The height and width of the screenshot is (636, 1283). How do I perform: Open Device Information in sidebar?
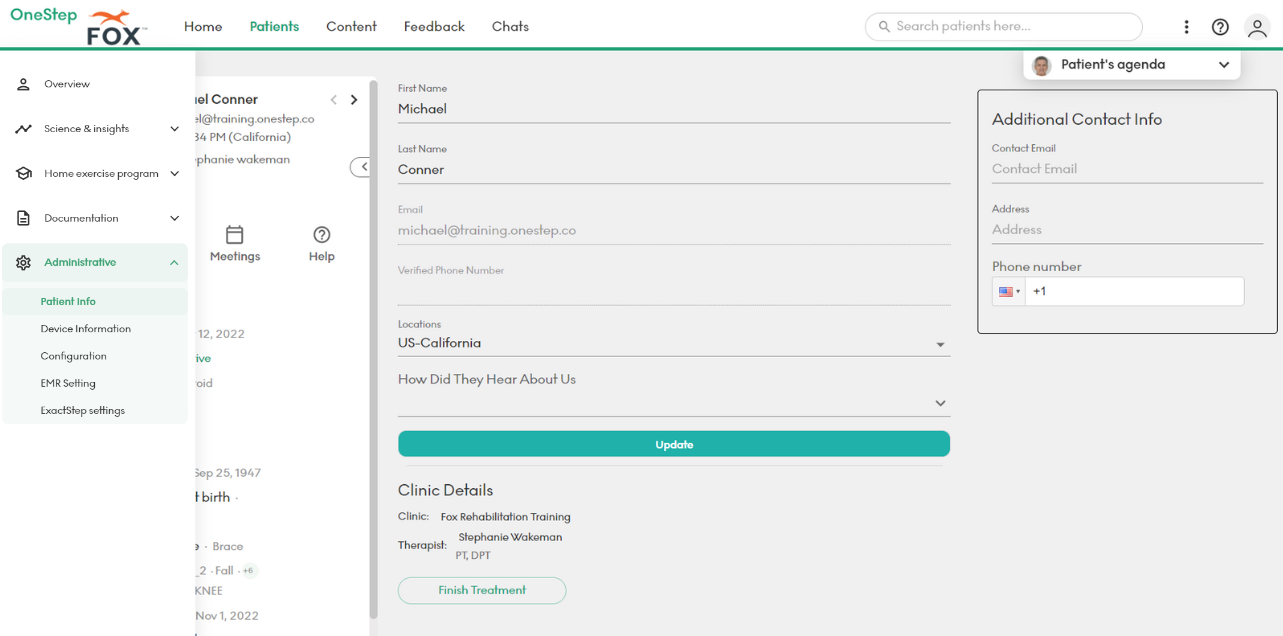86,329
